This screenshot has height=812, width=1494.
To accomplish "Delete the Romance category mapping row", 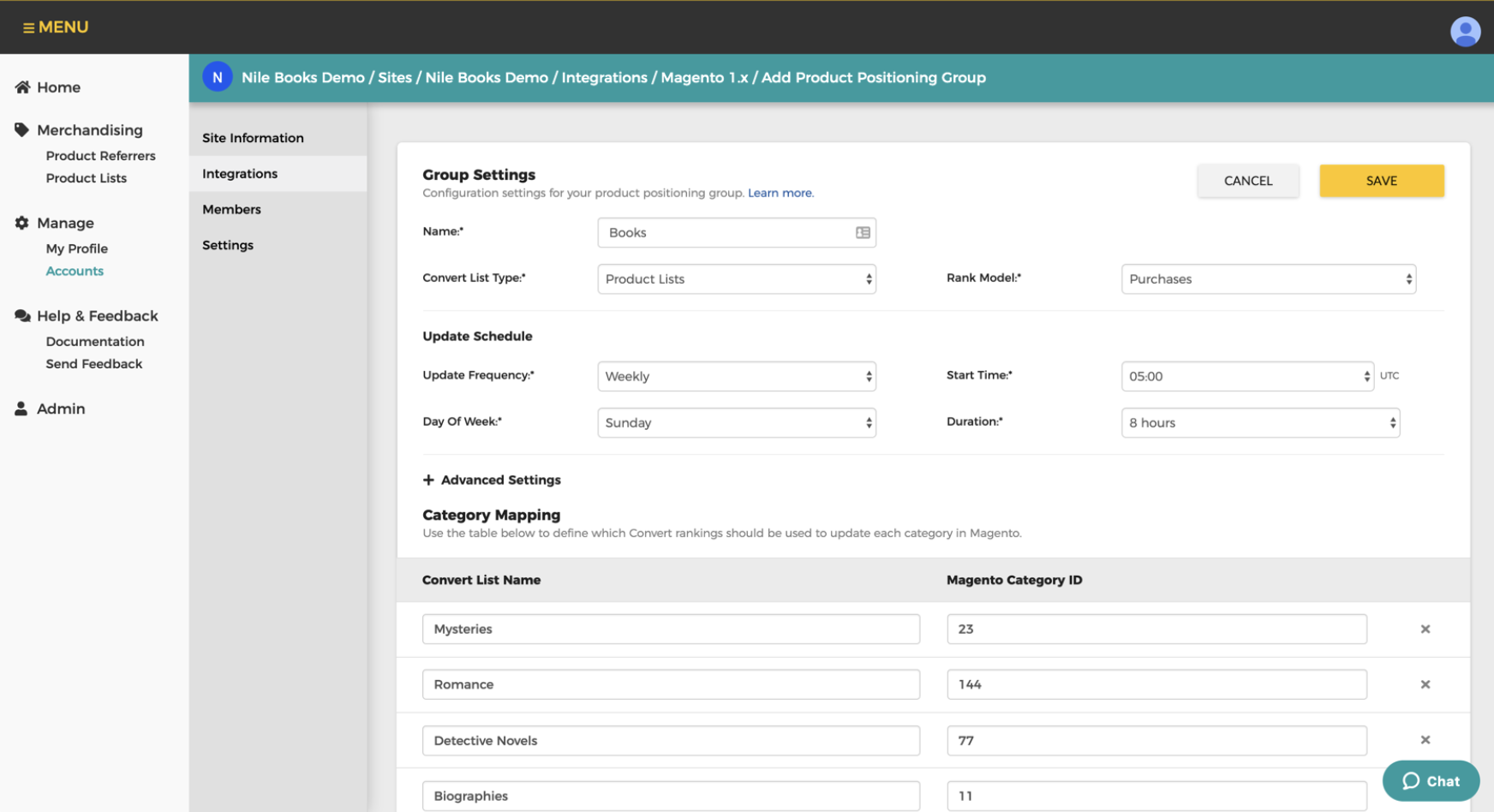I will [1425, 684].
